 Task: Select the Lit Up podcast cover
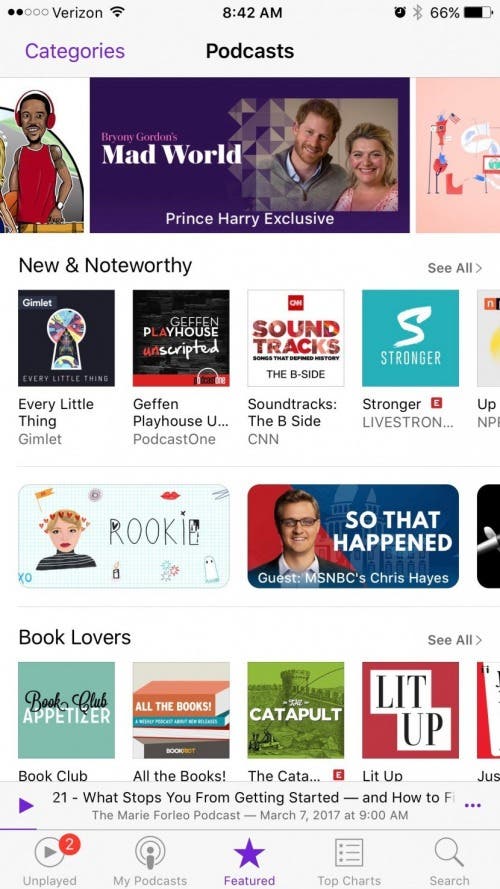(x=410, y=710)
